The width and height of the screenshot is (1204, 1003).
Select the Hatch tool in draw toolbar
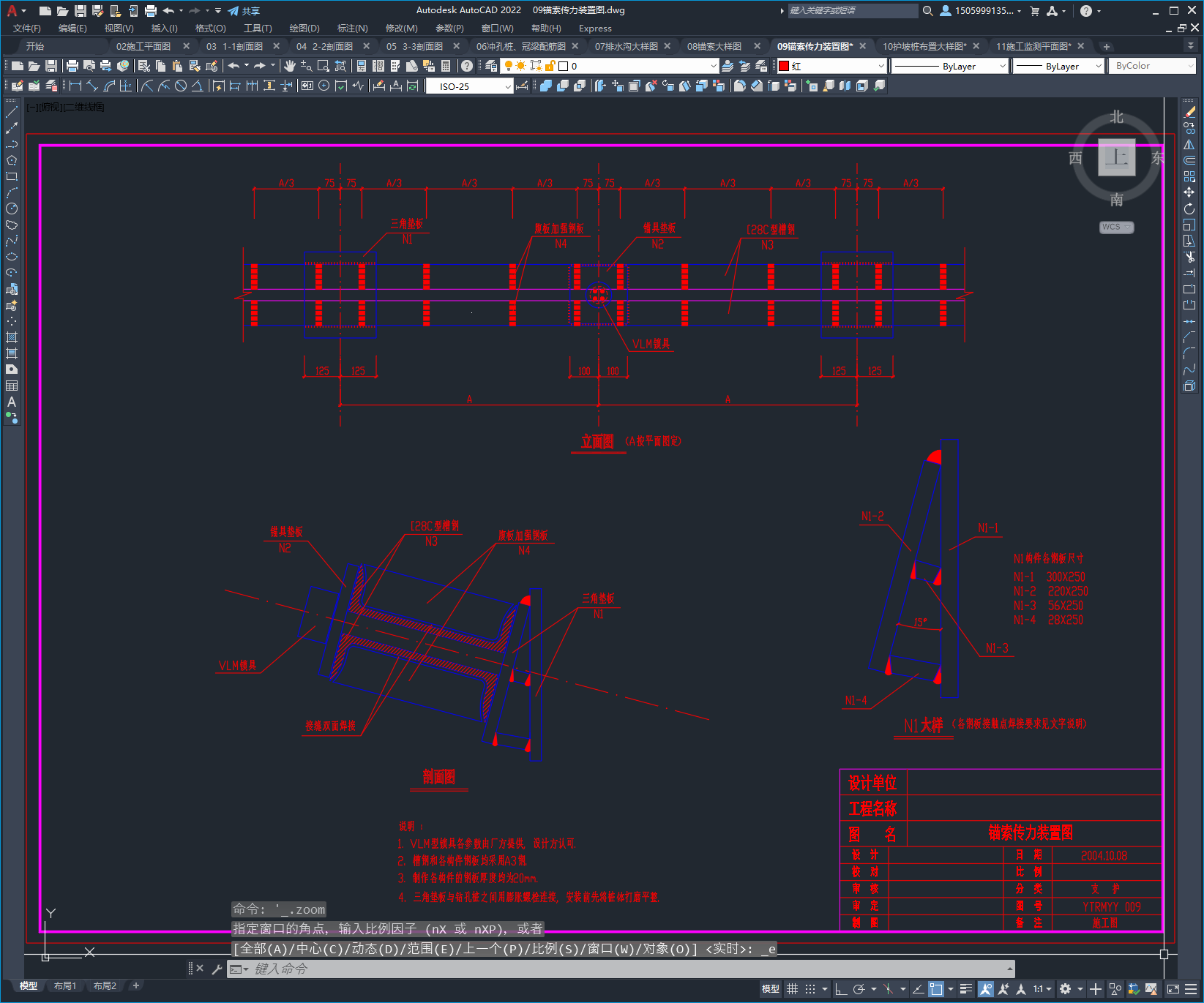coord(12,337)
